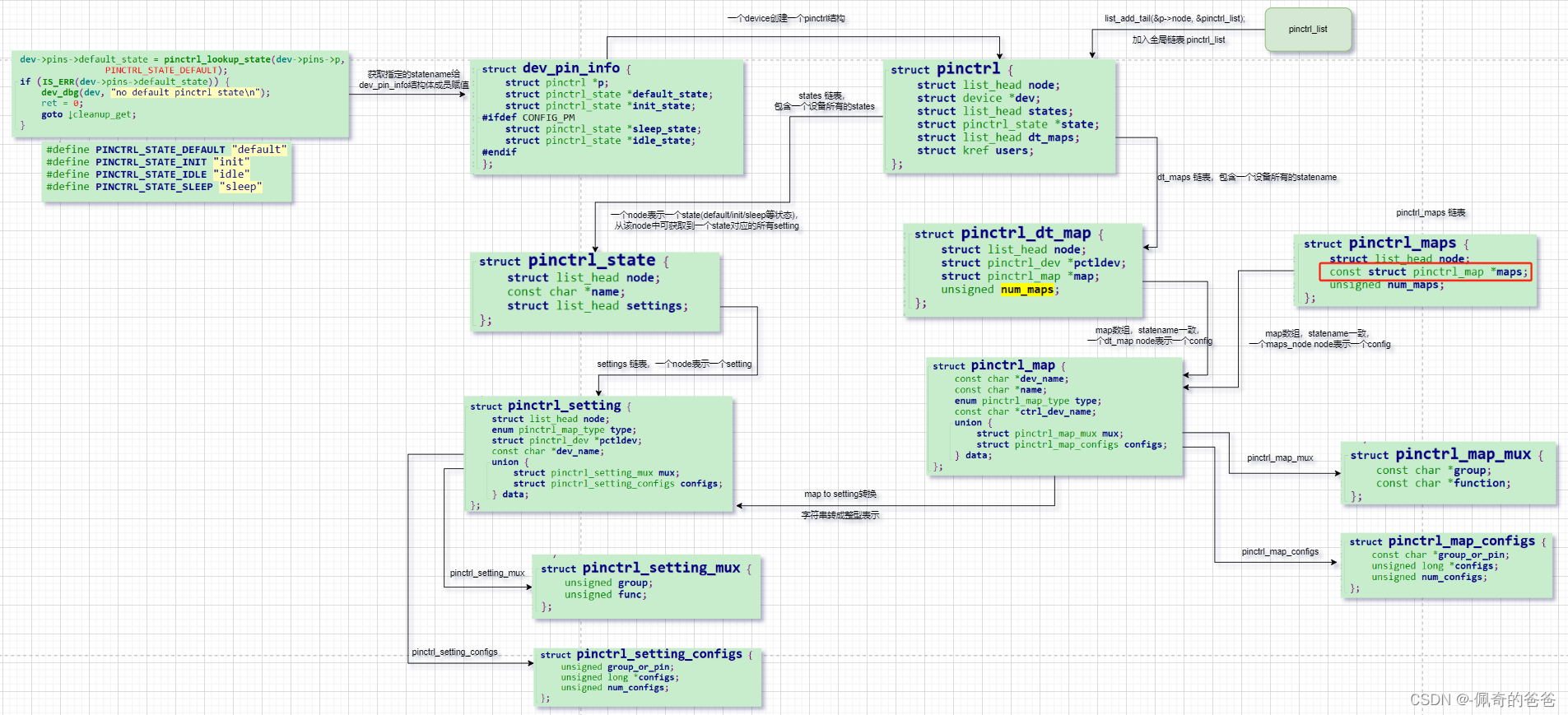Click the struct pinctrl_map heading
Screen dimensions: 1568x715
998,365
